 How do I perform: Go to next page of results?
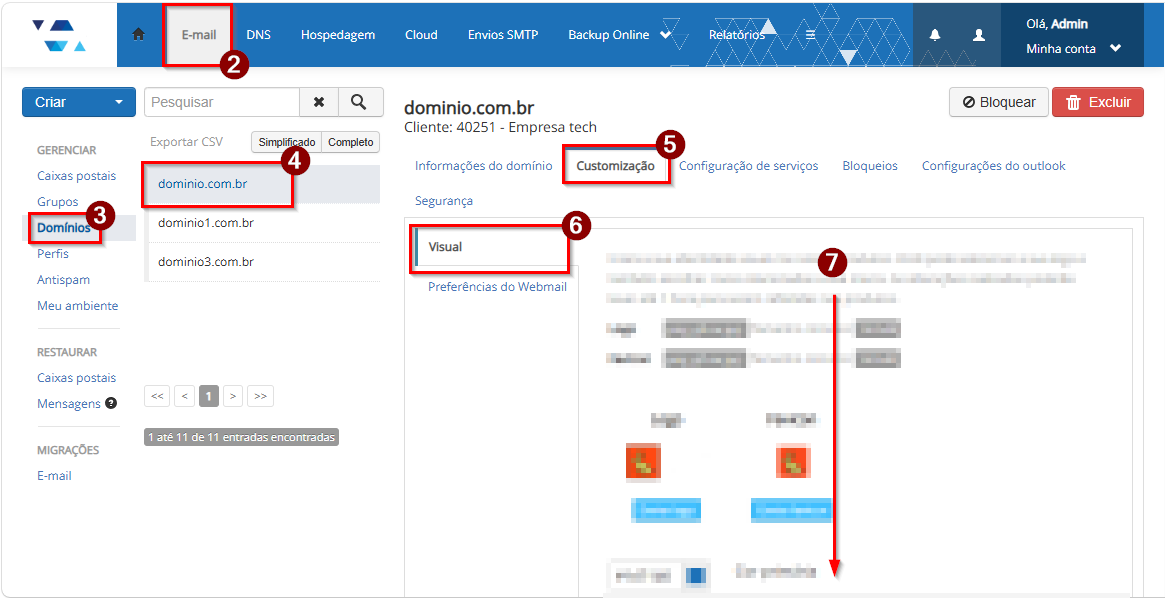(x=233, y=397)
